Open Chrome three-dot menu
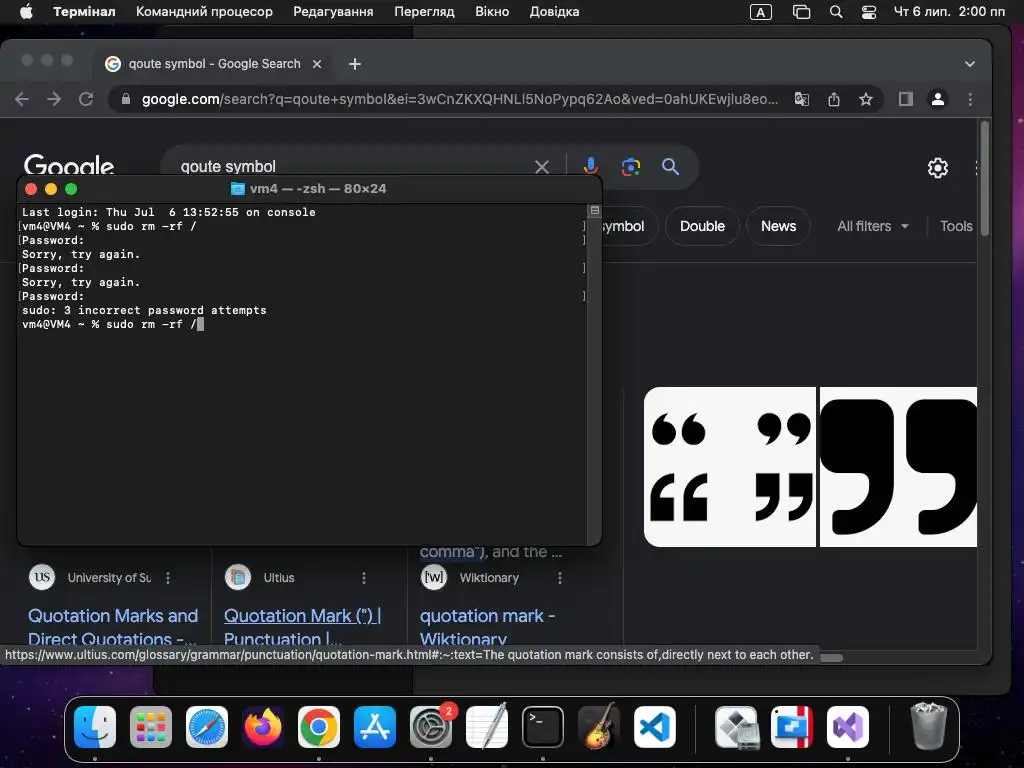Screen dimensions: 1024x768 [x=970, y=99]
